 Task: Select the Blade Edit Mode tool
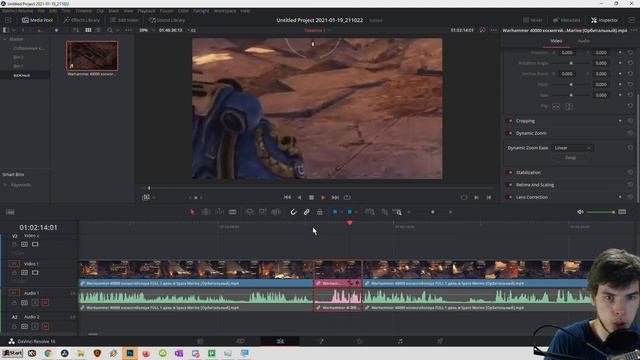(232, 212)
